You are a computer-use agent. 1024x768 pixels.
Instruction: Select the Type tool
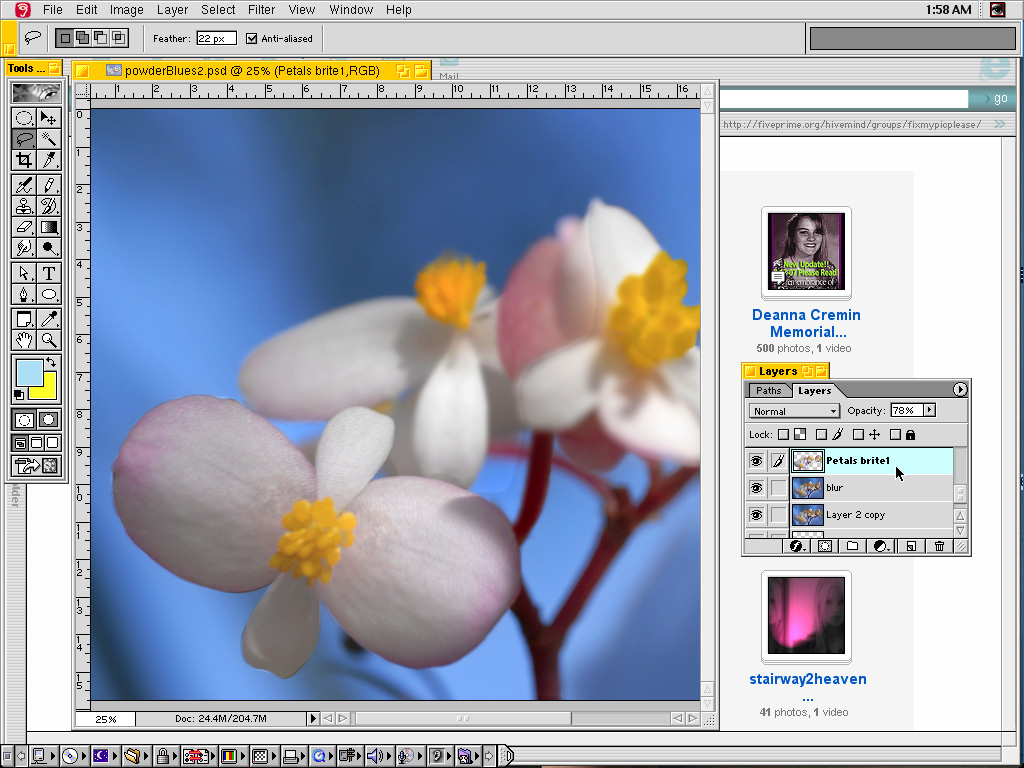49,274
